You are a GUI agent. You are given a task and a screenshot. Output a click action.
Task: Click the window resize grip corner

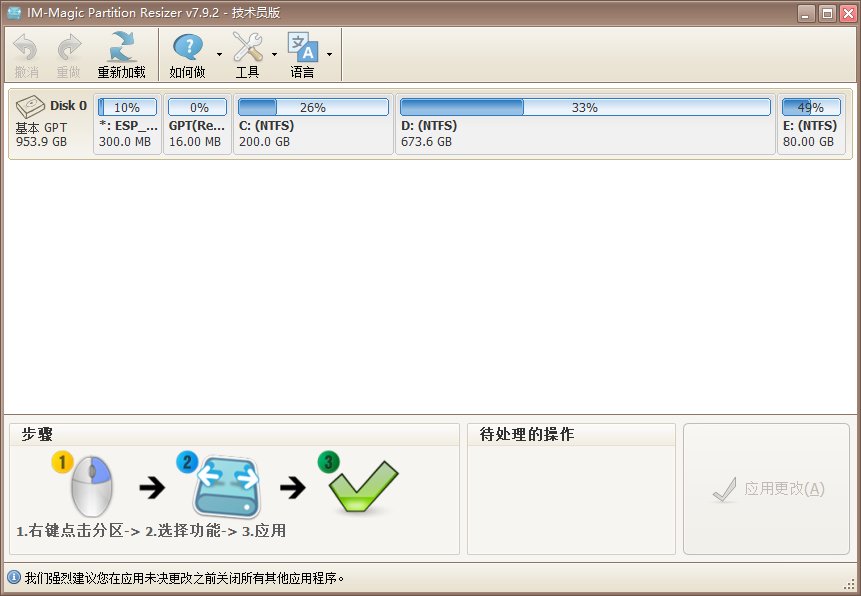click(849, 584)
